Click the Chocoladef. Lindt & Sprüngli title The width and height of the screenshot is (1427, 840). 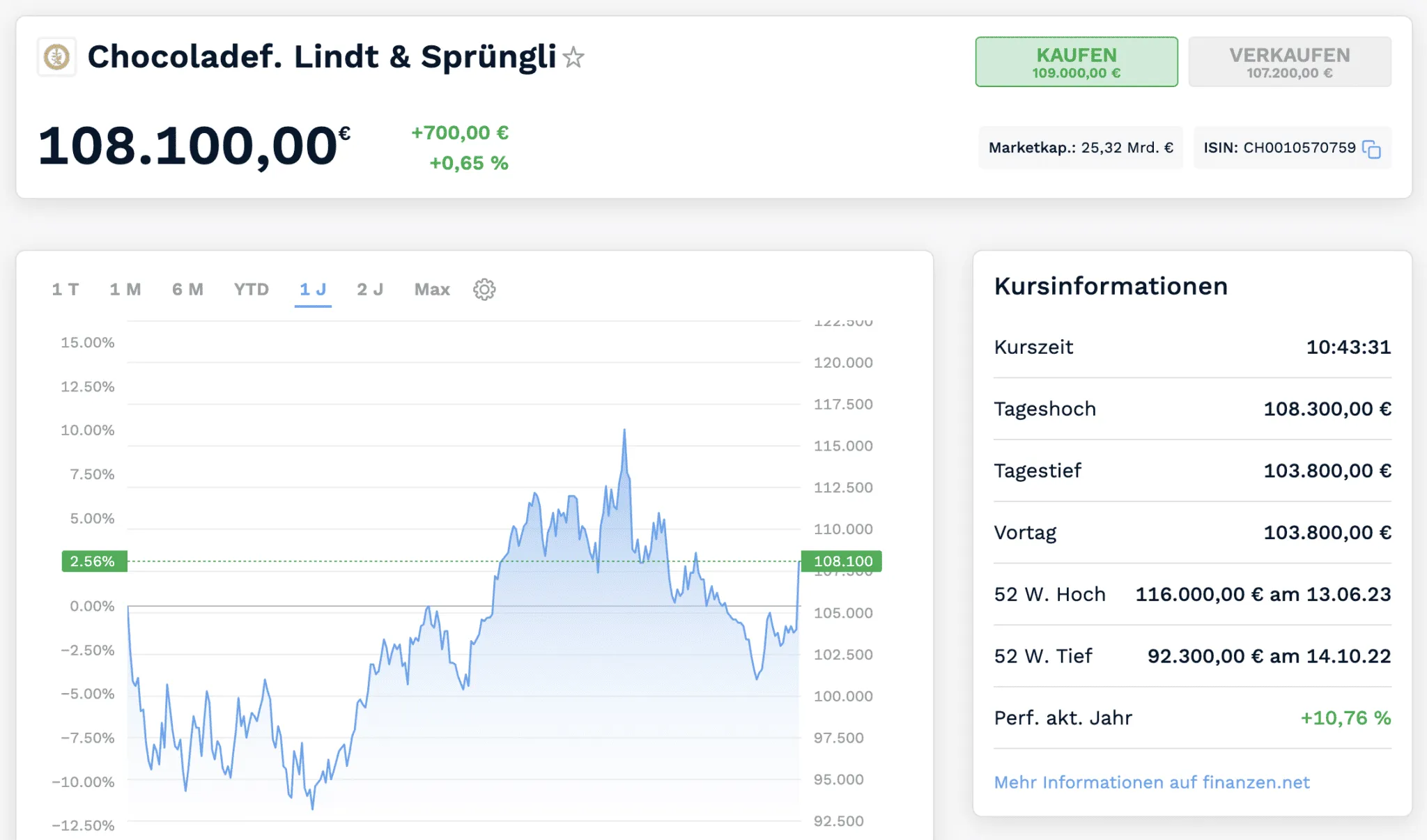pos(321,56)
